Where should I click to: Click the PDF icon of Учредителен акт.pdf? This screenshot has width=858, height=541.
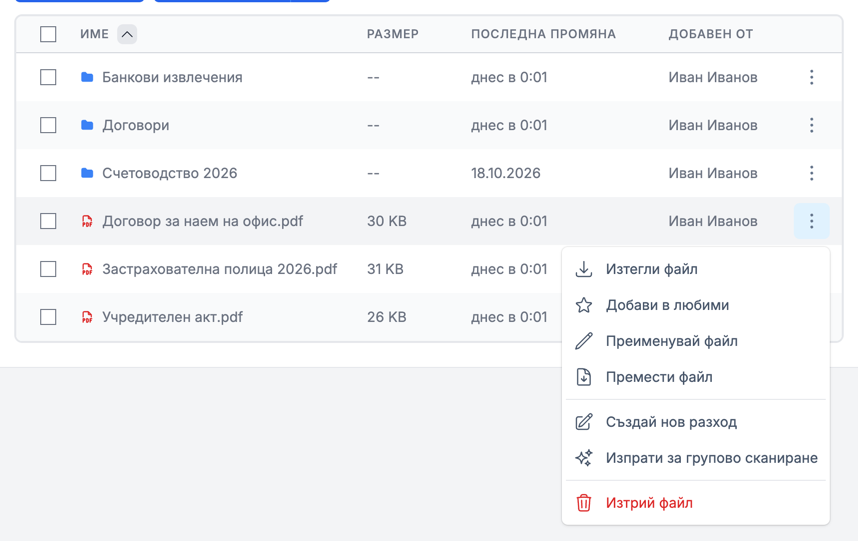tap(87, 317)
